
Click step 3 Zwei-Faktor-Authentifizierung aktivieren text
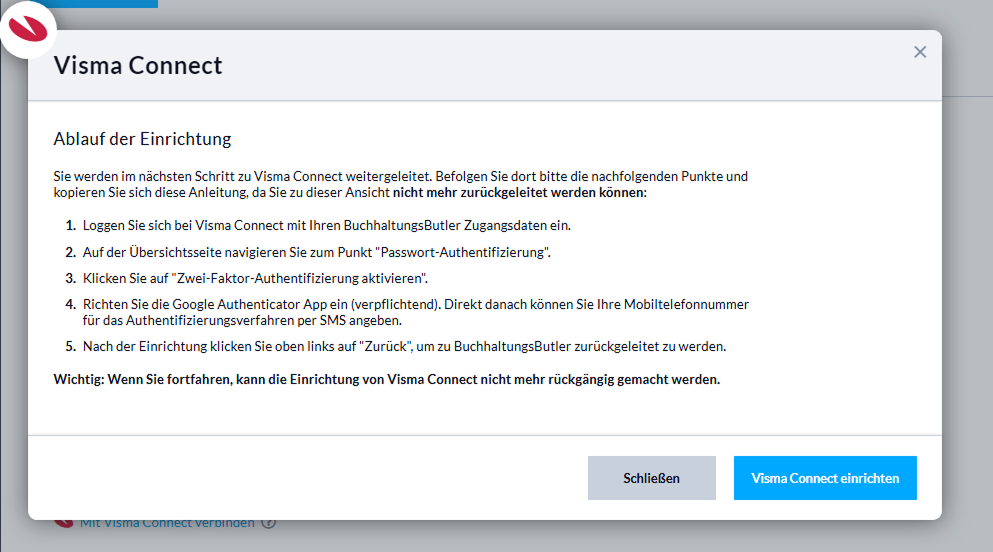pos(255,278)
